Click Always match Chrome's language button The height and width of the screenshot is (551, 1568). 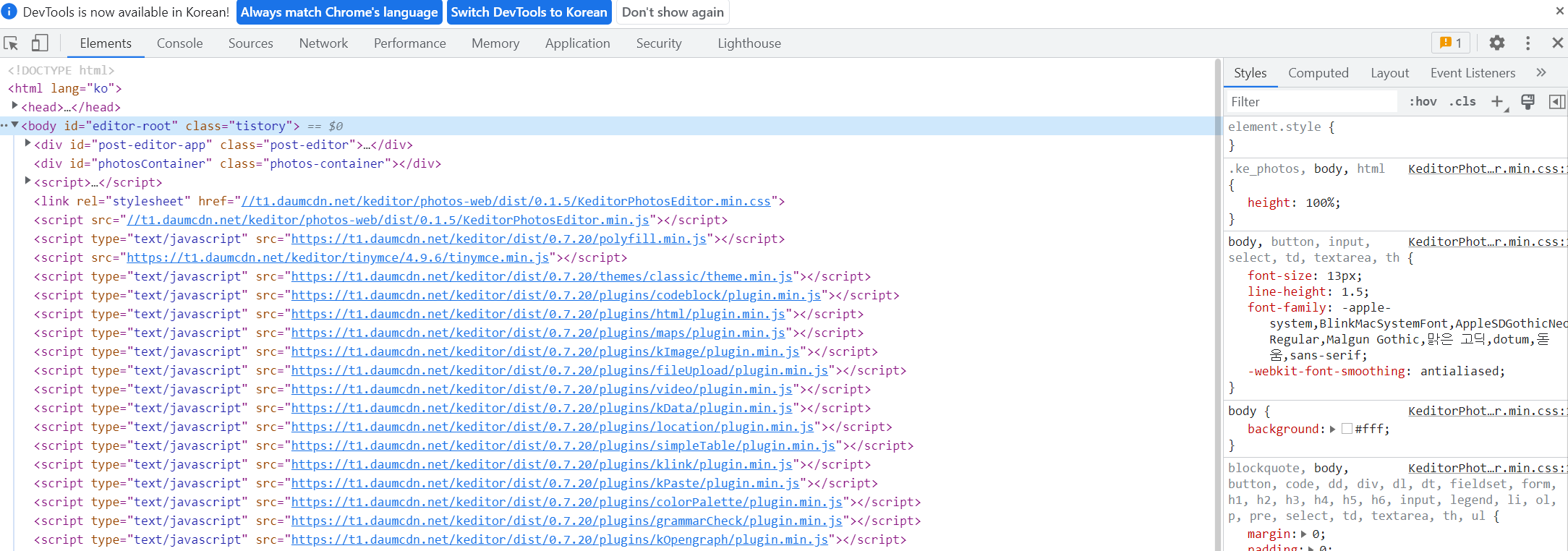pyautogui.click(x=339, y=12)
